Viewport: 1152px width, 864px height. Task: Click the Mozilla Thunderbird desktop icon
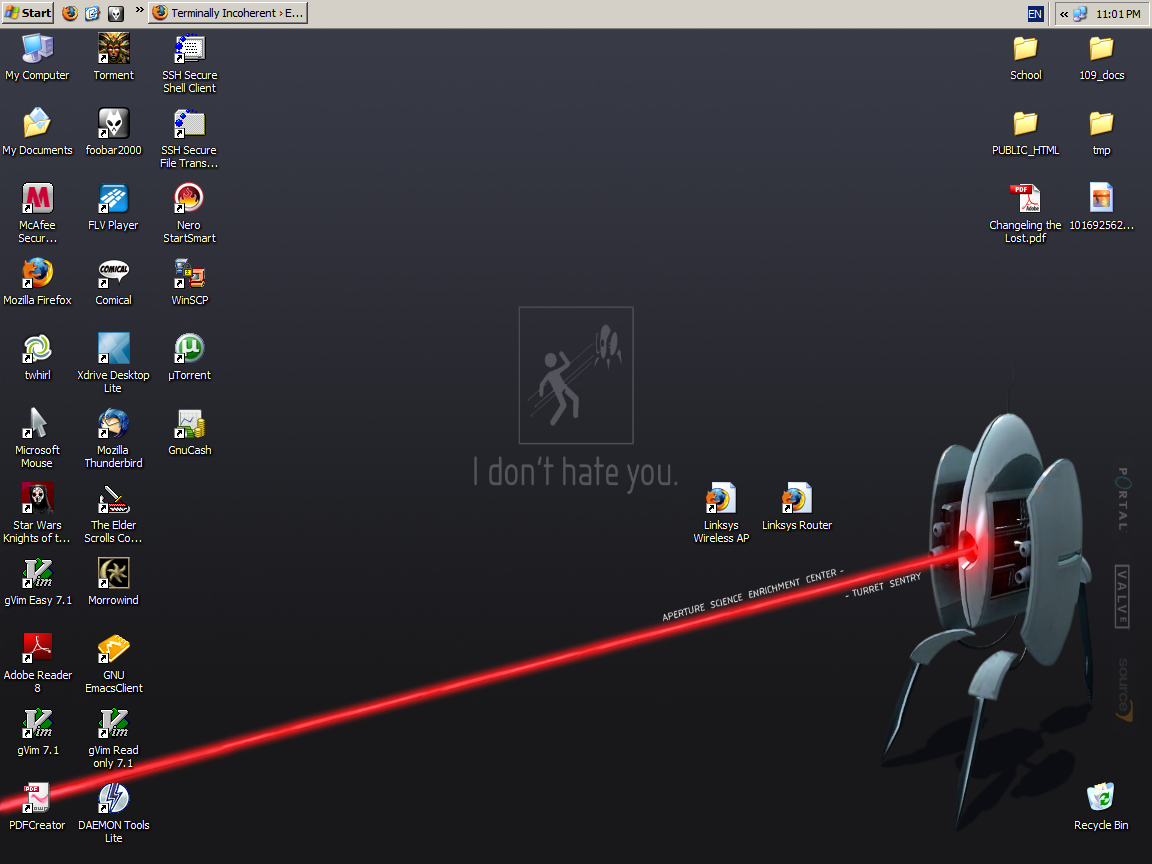pyautogui.click(x=113, y=424)
